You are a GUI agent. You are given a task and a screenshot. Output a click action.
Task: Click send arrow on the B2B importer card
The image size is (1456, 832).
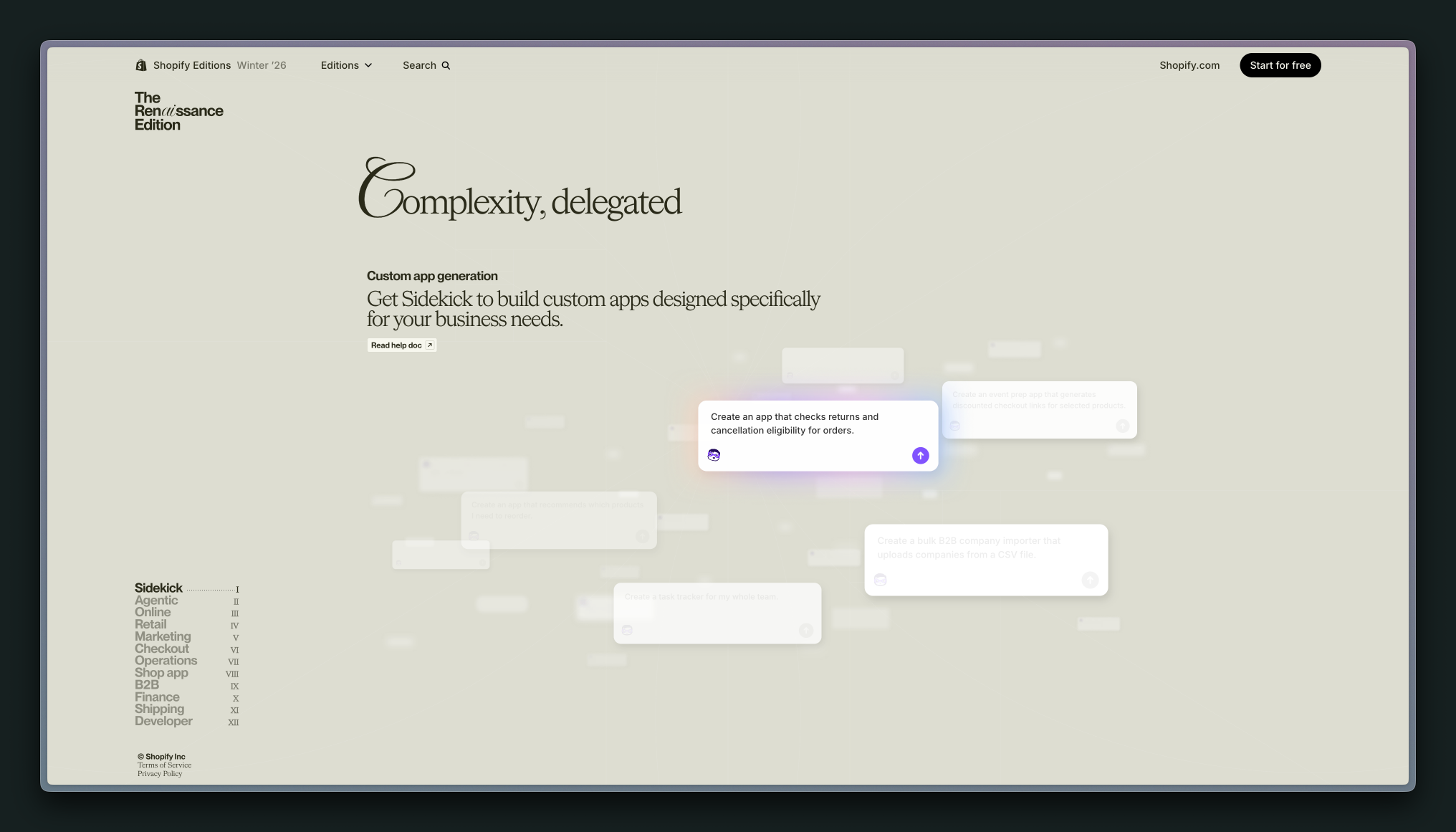point(1090,580)
